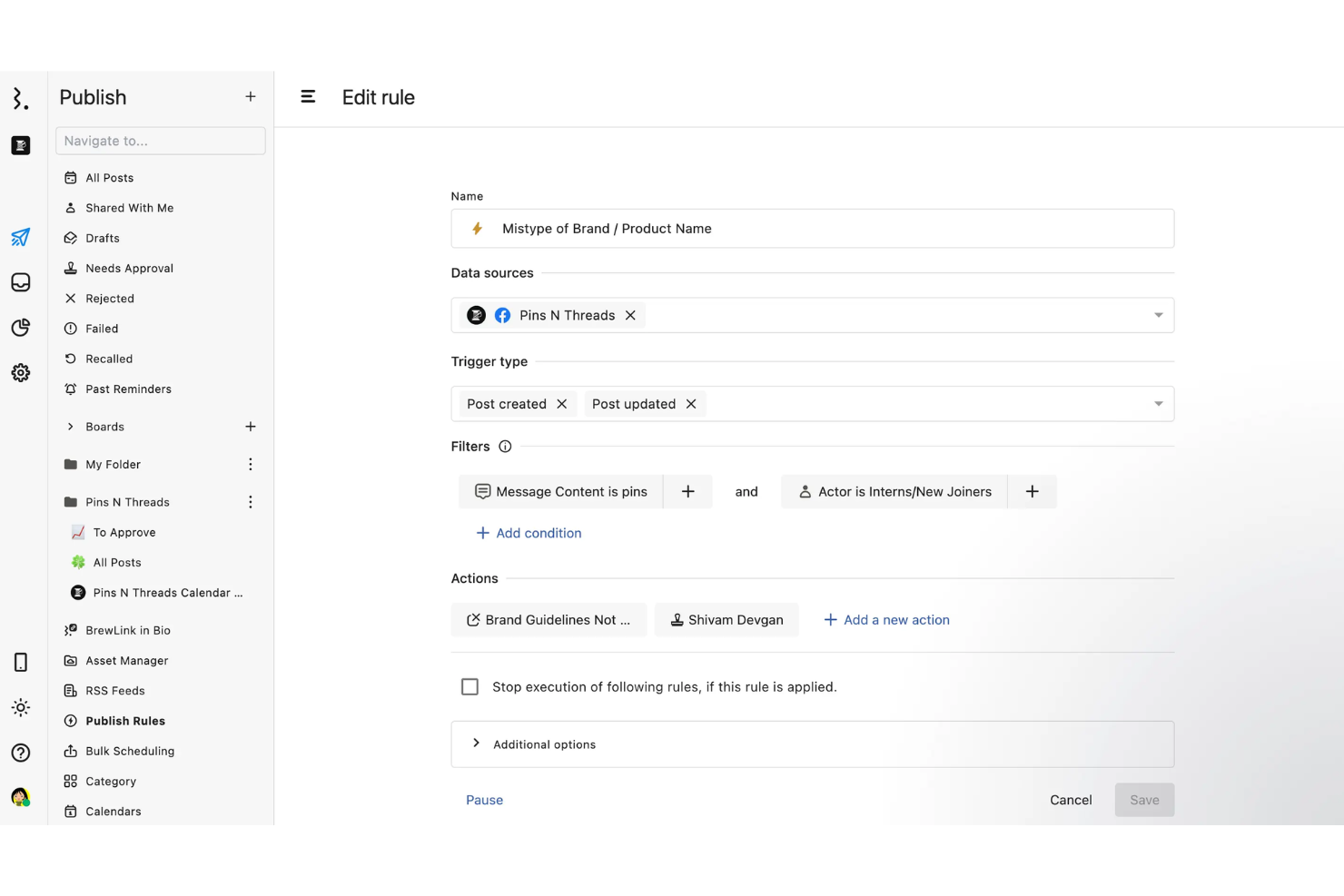This screenshot has height=896, width=1344.
Task: Edit the Actor is Interns/New Joiners filter
Action: pyautogui.click(x=894, y=491)
